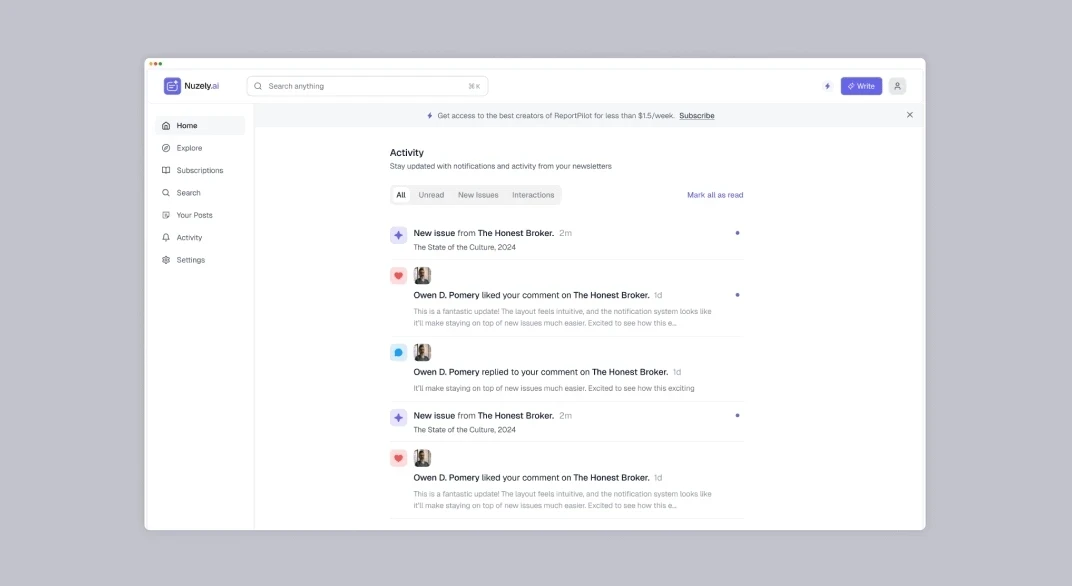
Task: Open avatar on last liked-comment notification
Action: (x=423, y=458)
